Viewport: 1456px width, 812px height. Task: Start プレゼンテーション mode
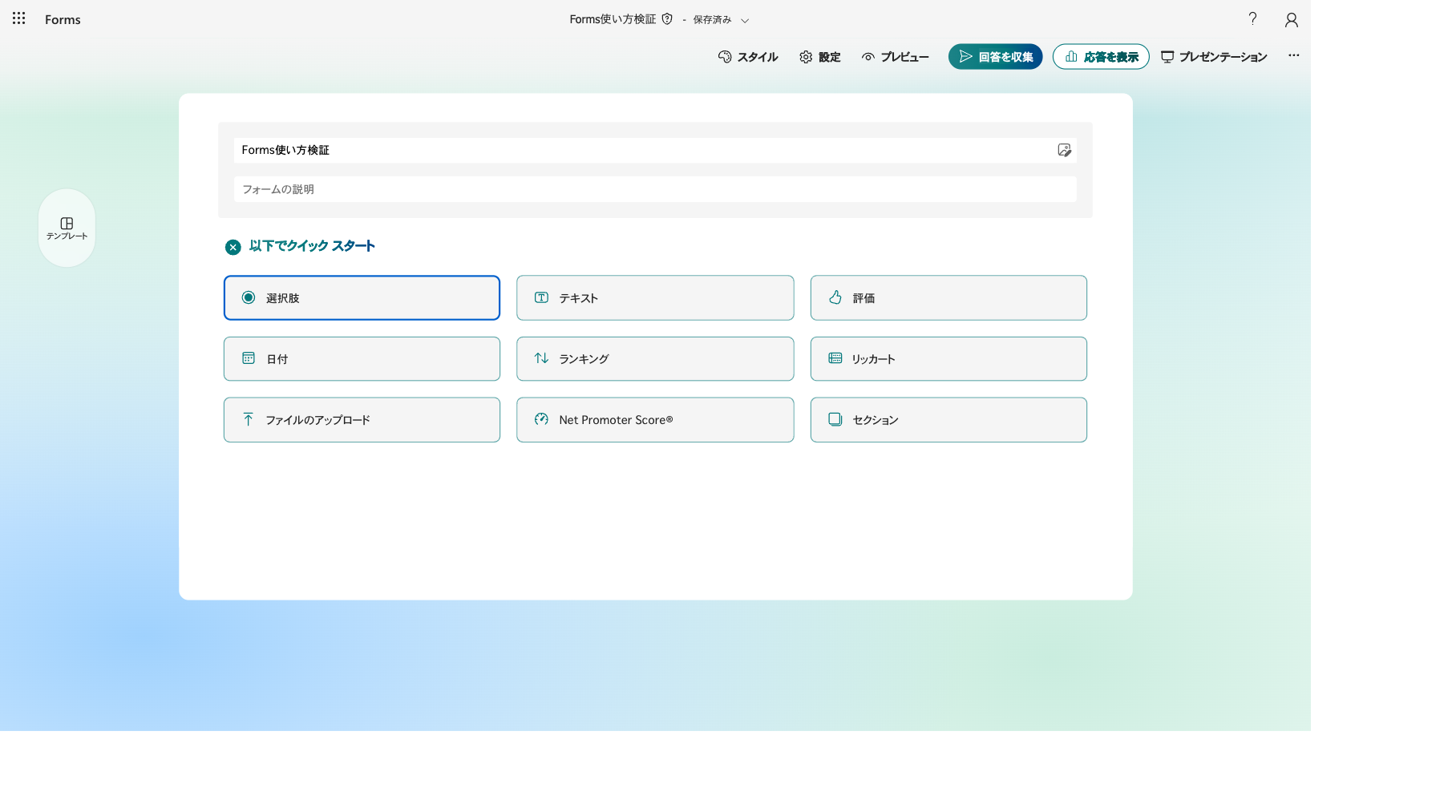(1214, 57)
